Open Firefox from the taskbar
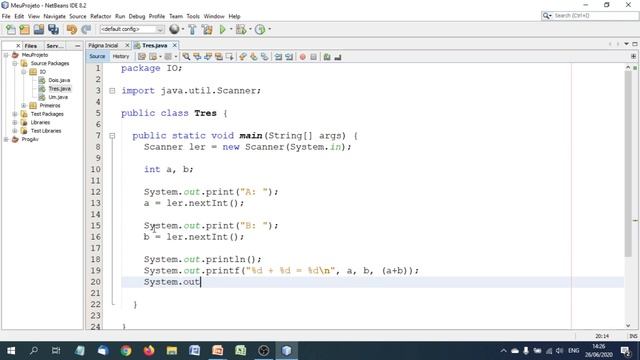The image size is (640, 360). pos(149,350)
